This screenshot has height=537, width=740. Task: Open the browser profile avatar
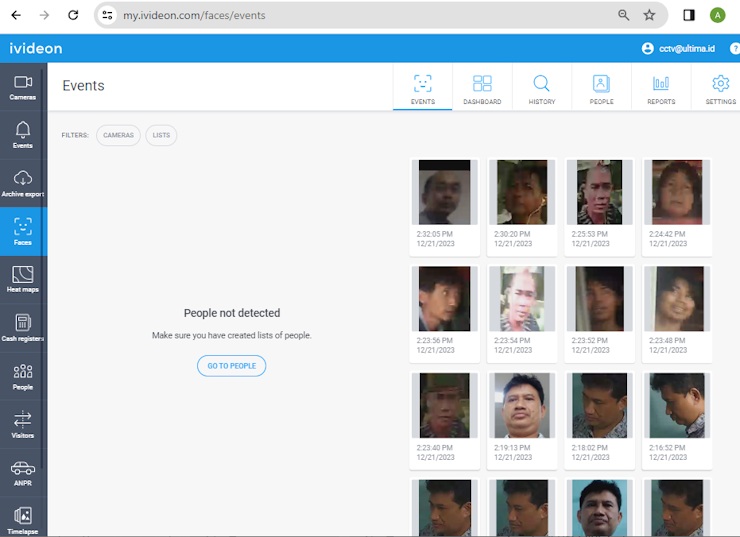click(717, 15)
